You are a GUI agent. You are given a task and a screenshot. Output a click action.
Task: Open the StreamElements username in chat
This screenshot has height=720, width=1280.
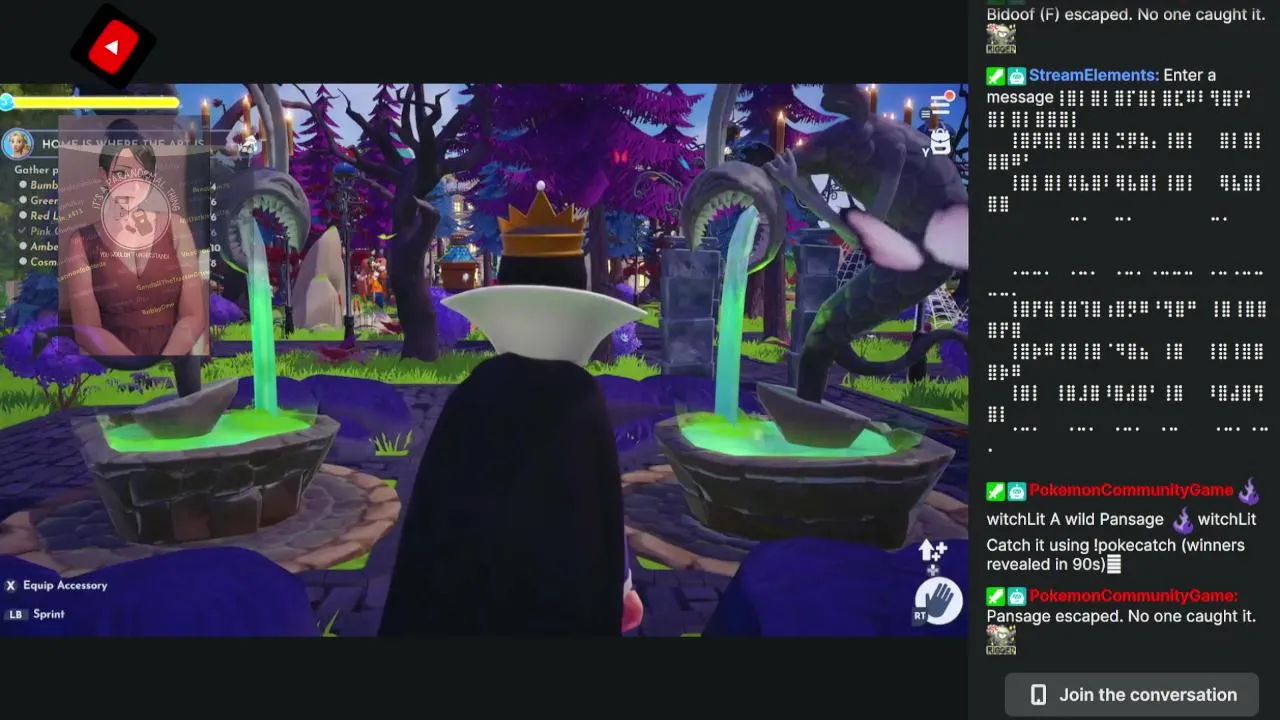[1094, 75]
